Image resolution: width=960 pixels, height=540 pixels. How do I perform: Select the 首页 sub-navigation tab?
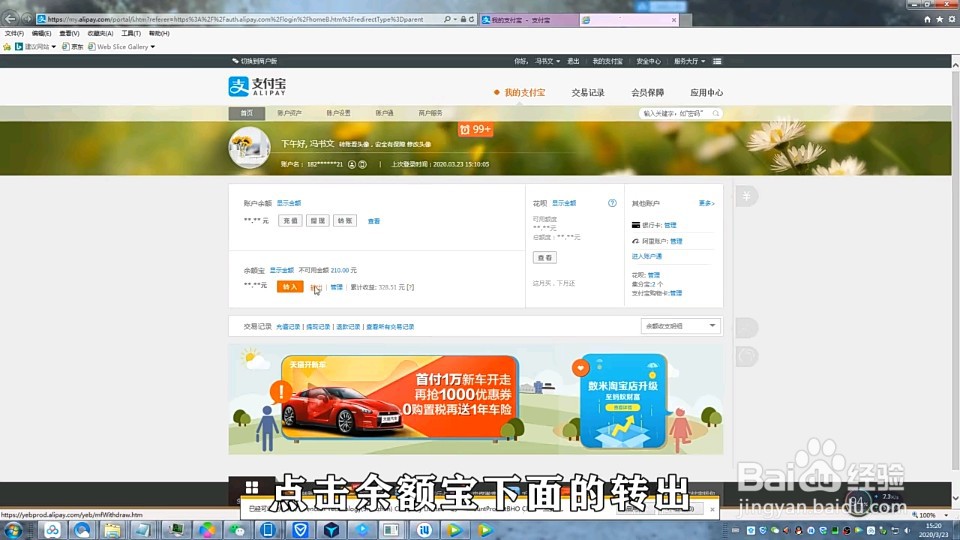pyautogui.click(x=247, y=113)
